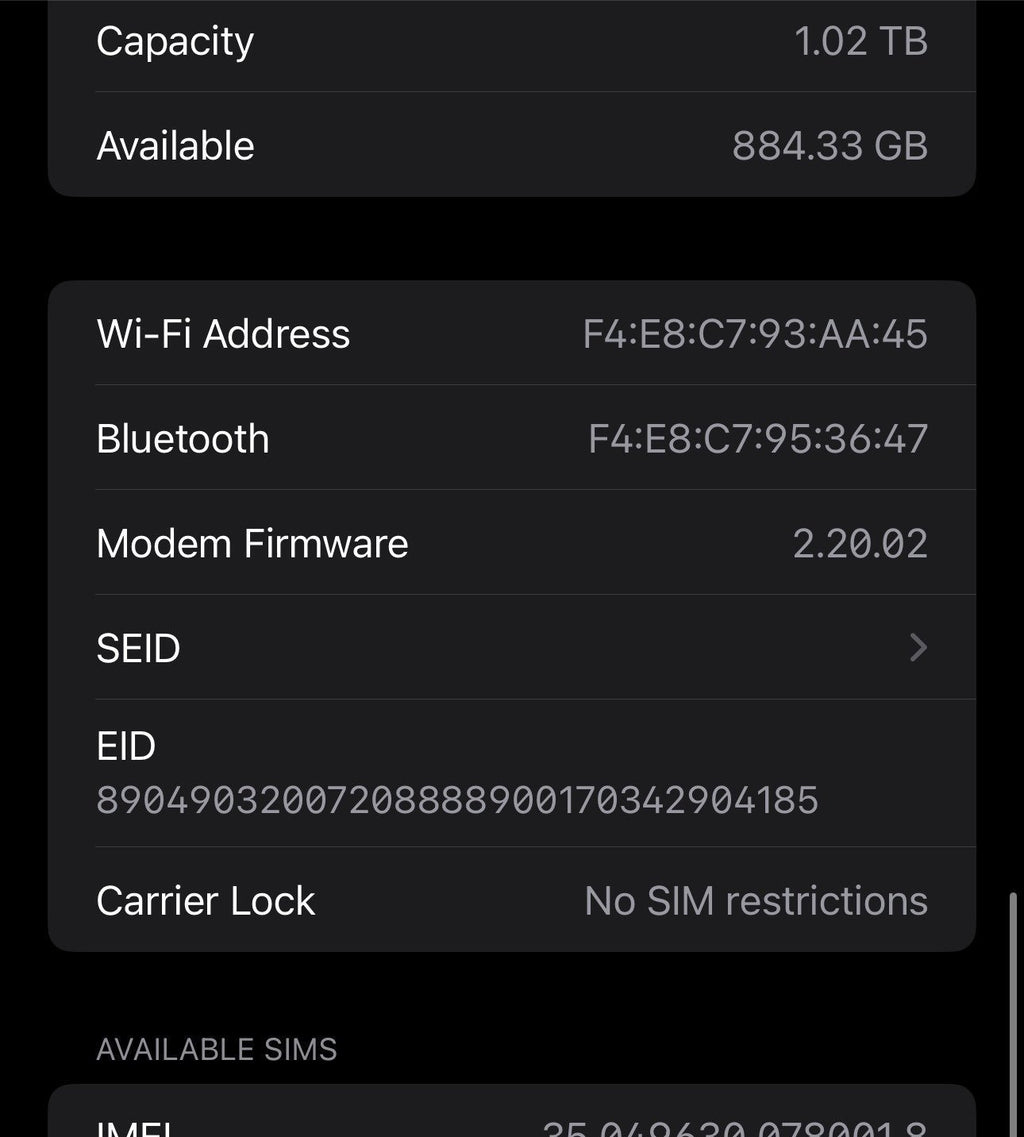
Task: Open the Carrier Lock row
Action: pos(512,900)
